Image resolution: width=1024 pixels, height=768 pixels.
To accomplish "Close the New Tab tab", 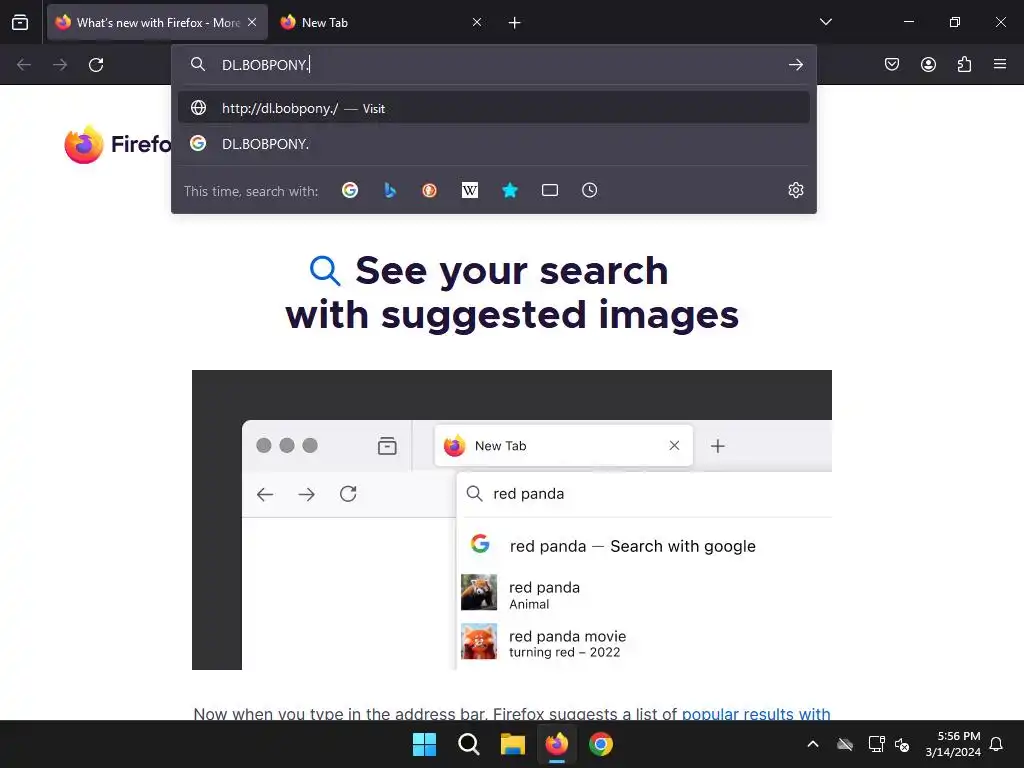I will tap(477, 22).
